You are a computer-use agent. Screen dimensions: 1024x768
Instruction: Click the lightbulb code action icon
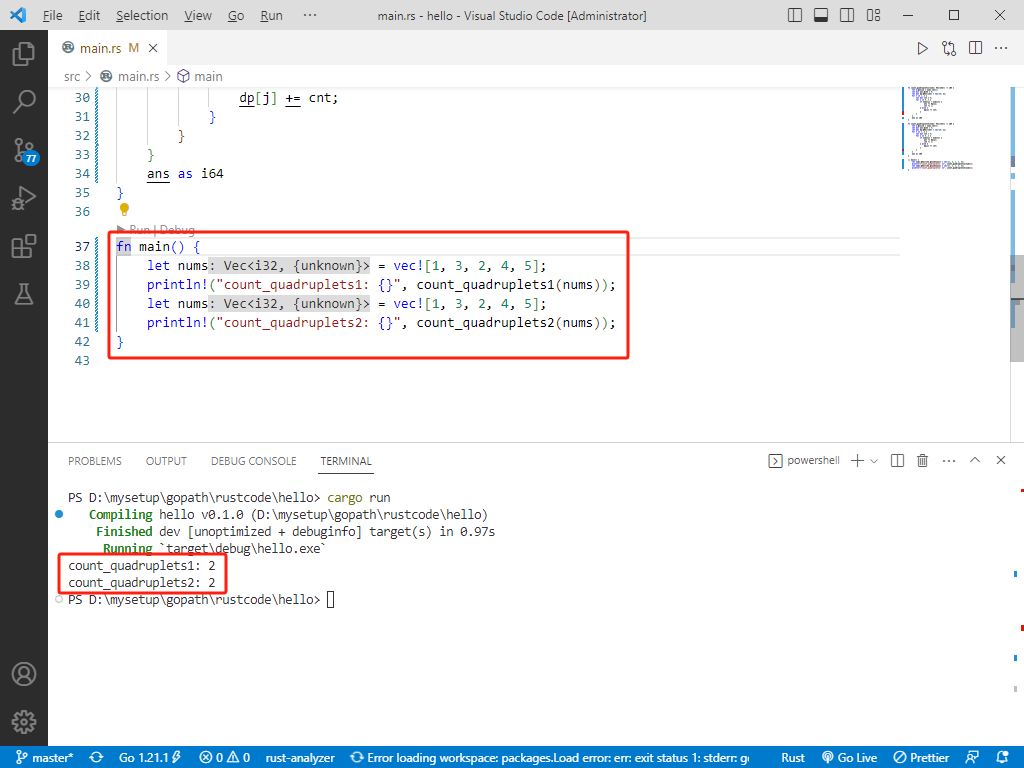pos(124,210)
